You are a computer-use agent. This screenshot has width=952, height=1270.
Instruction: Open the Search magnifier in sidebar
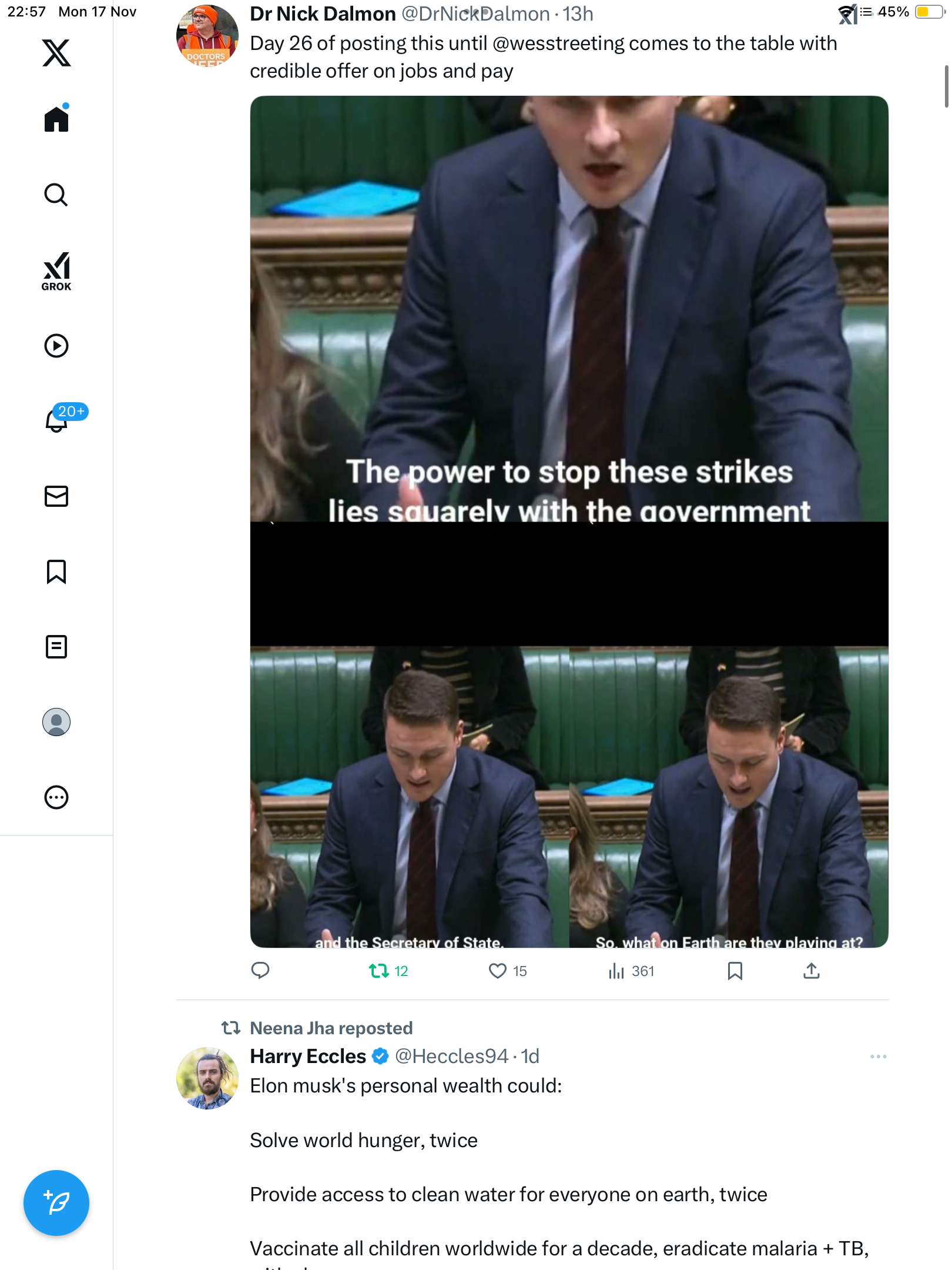(x=56, y=195)
